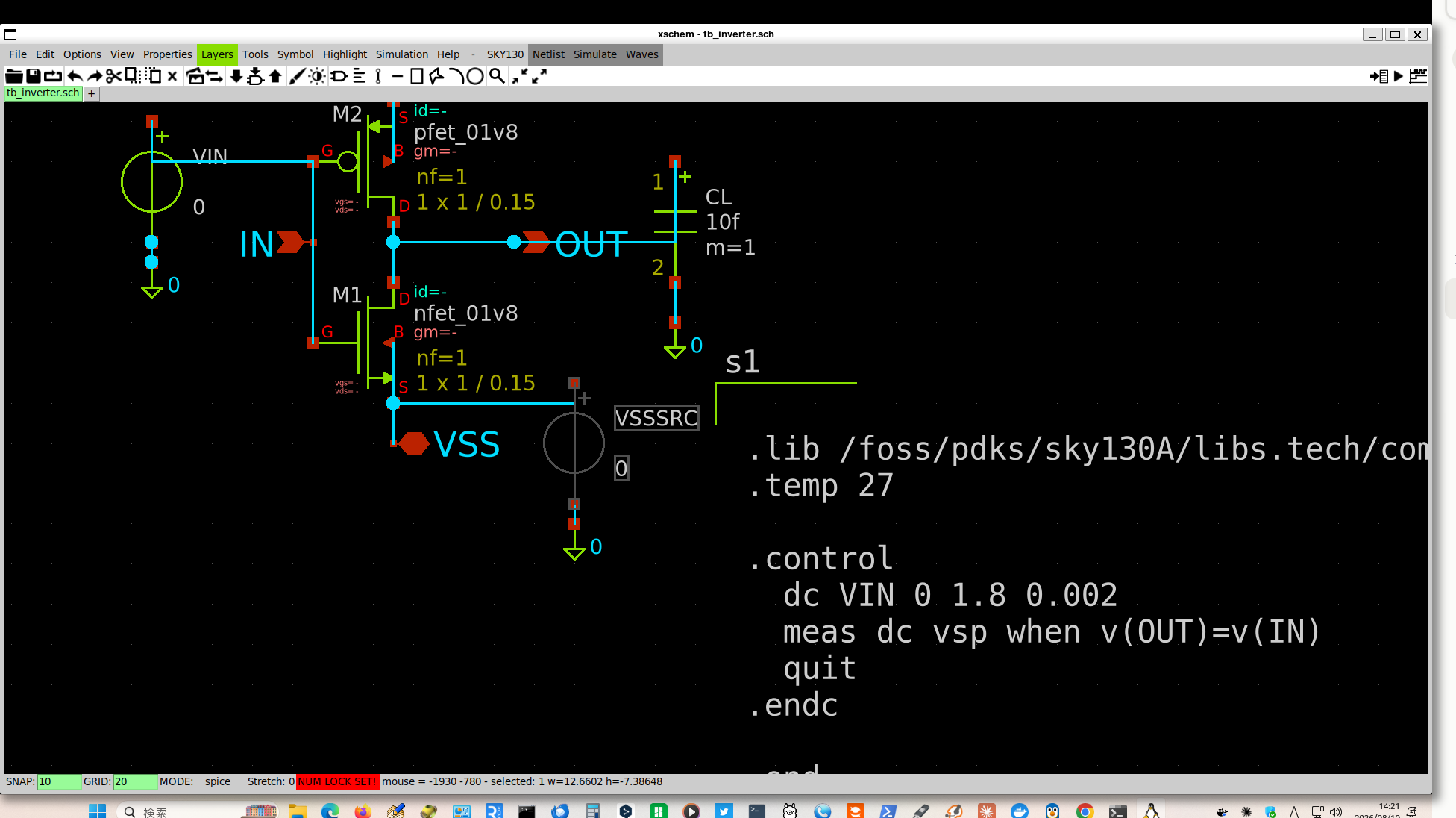Open the Symbol menu
1456x818 pixels.
point(295,54)
